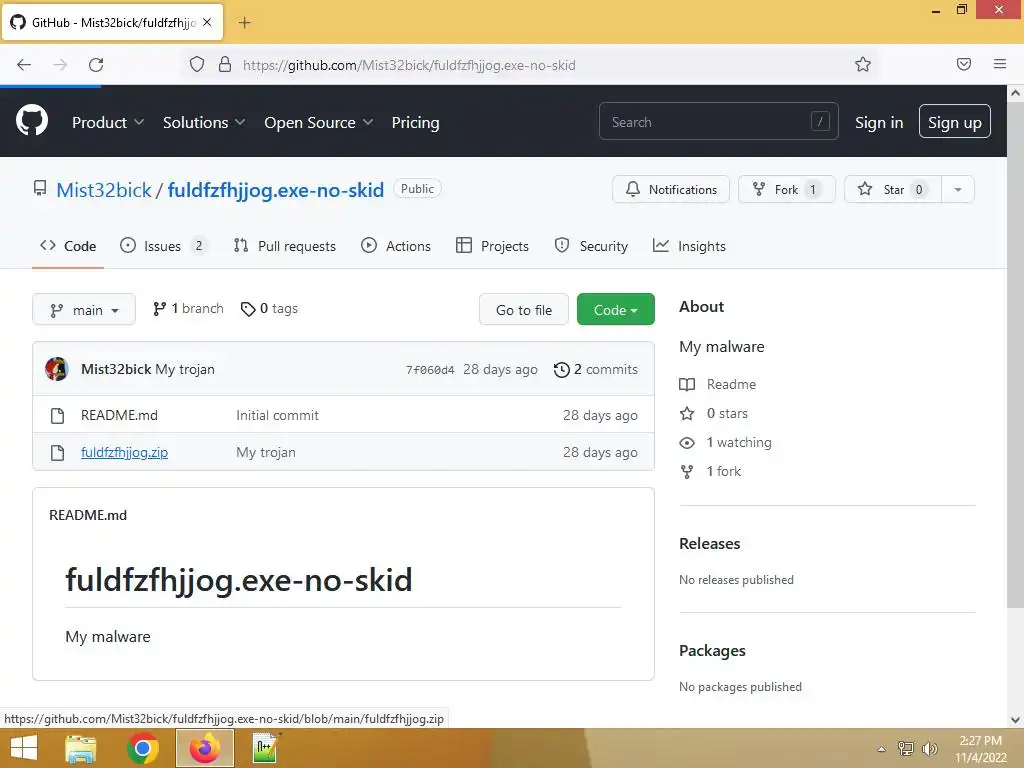Expand the Product menu
1024x768 pixels.
(108, 122)
